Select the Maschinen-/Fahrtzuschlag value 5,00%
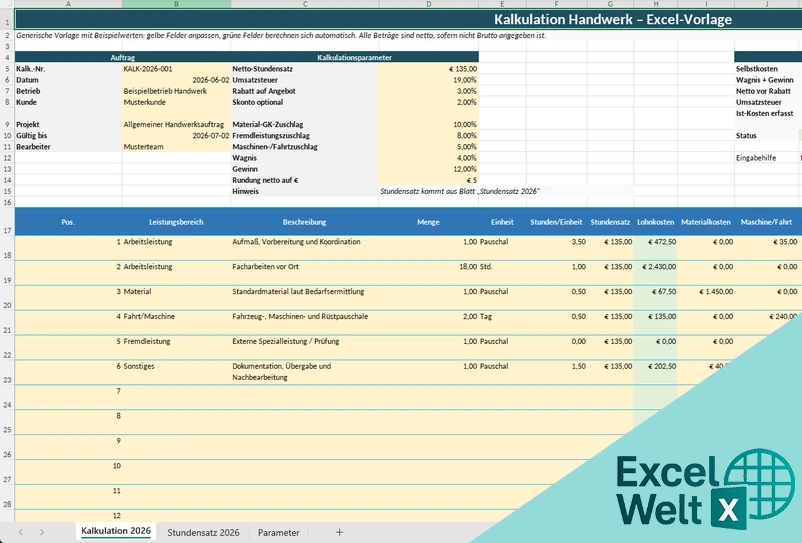This screenshot has height=543, width=802. [429, 147]
